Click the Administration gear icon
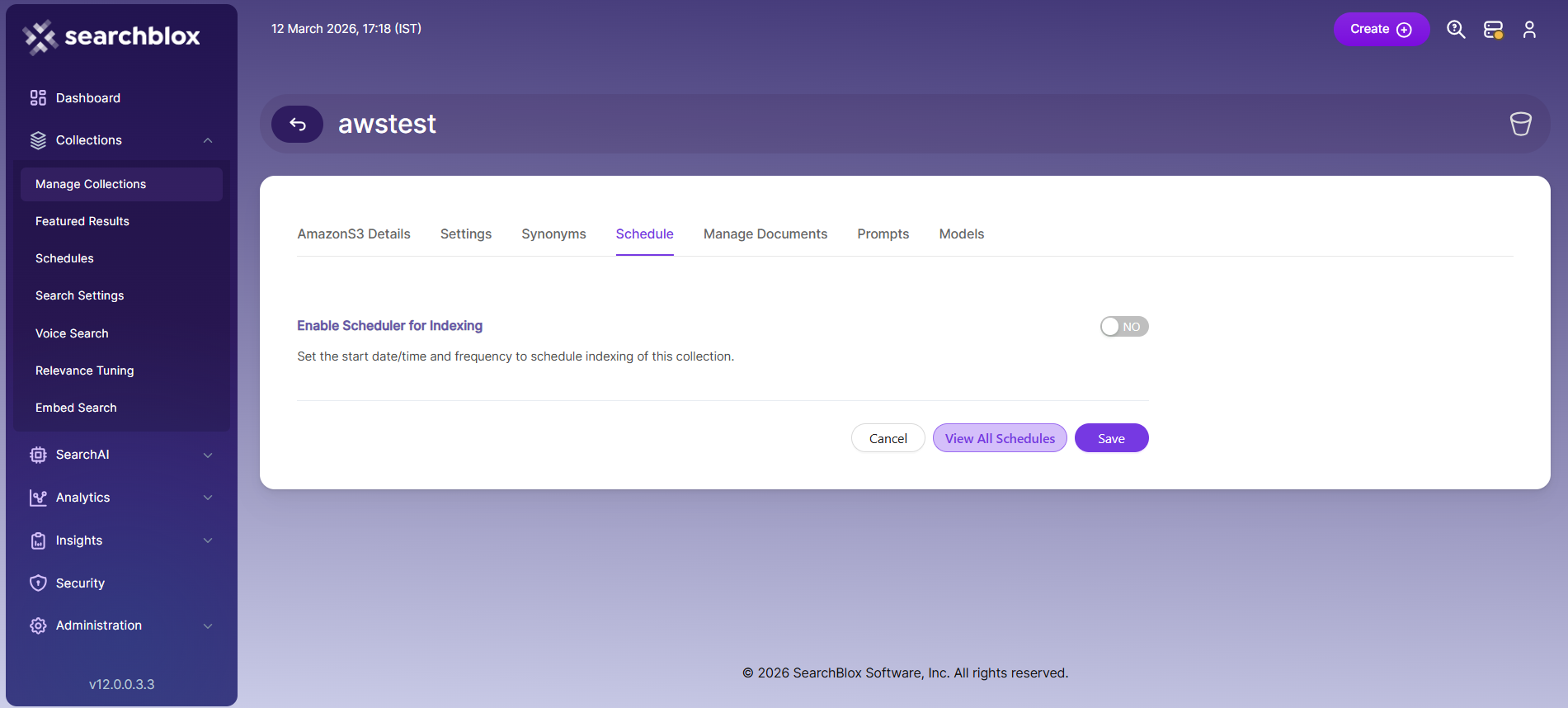 pyautogui.click(x=38, y=625)
